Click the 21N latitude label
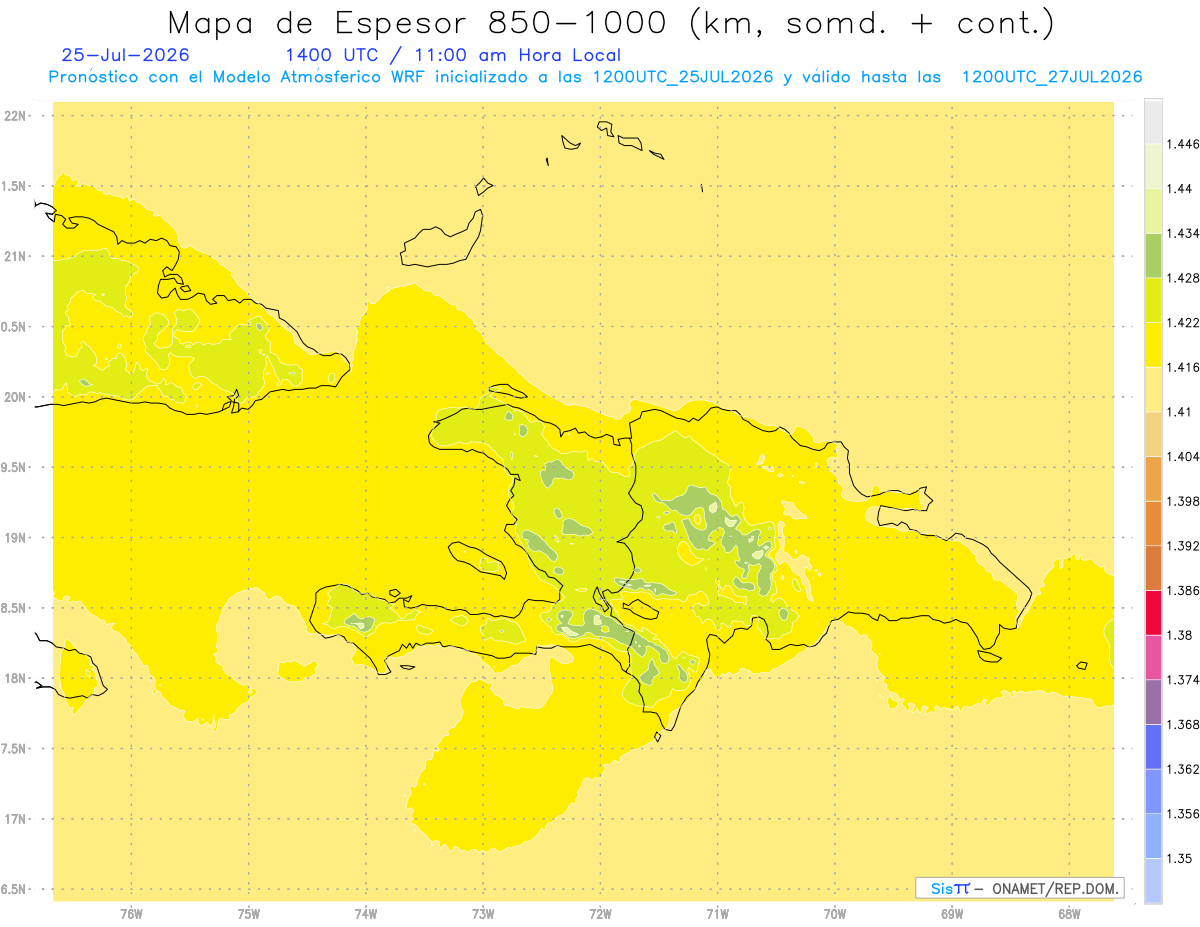1200x927 pixels. pyautogui.click(x=15, y=257)
